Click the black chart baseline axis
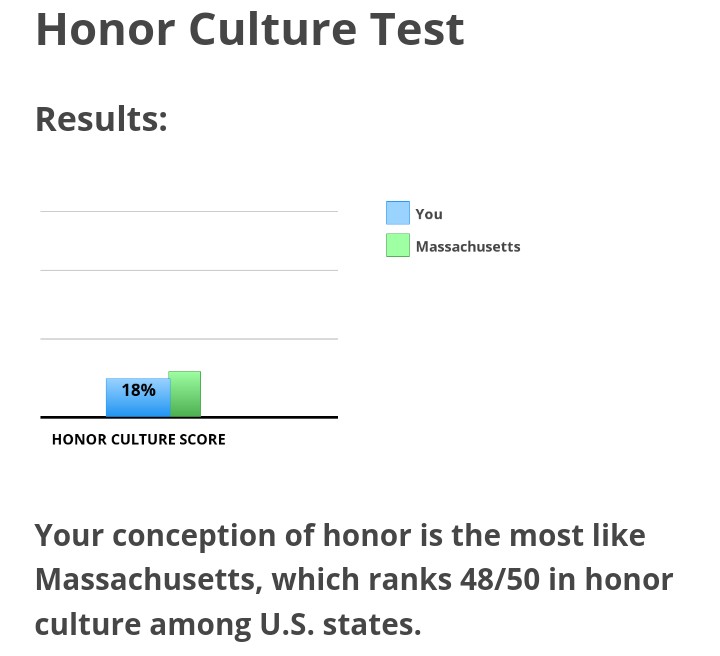Viewport: 720px width, 656px height. [x=189, y=417]
